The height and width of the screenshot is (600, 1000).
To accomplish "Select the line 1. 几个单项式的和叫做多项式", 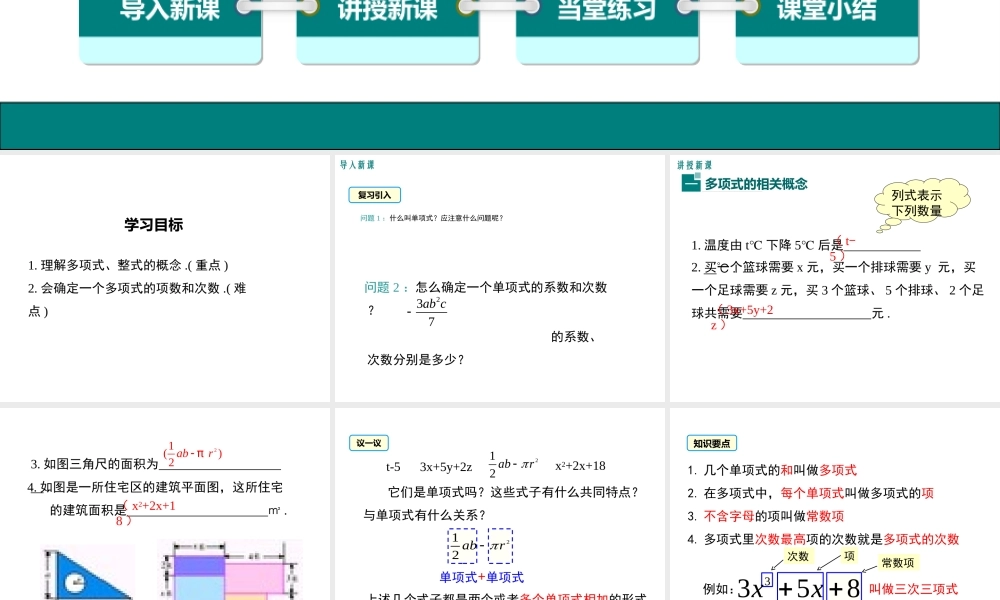I will tap(772, 470).
